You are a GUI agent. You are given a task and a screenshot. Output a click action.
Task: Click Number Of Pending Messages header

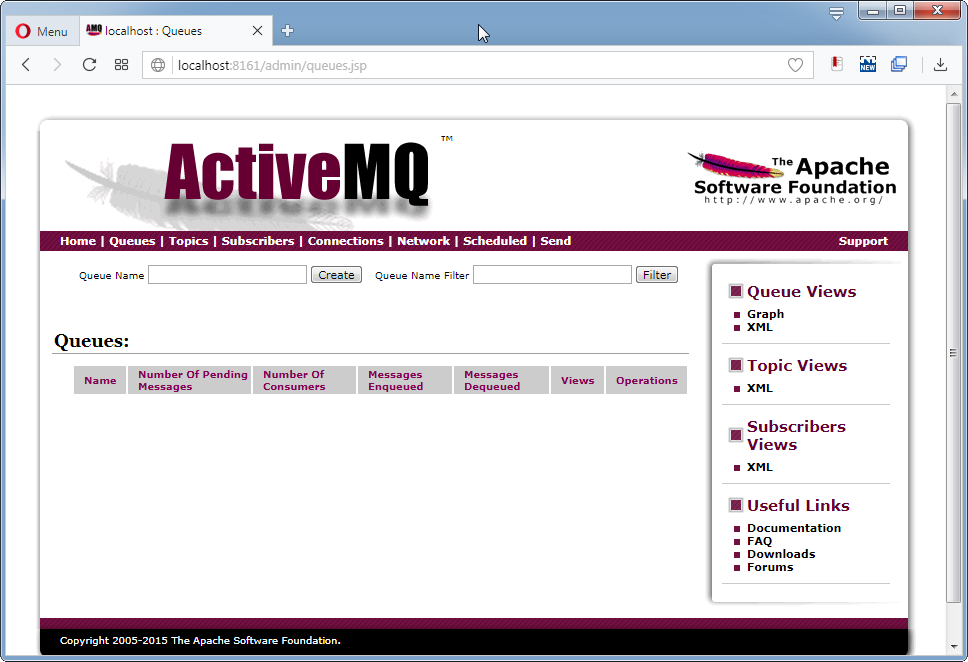point(190,380)
